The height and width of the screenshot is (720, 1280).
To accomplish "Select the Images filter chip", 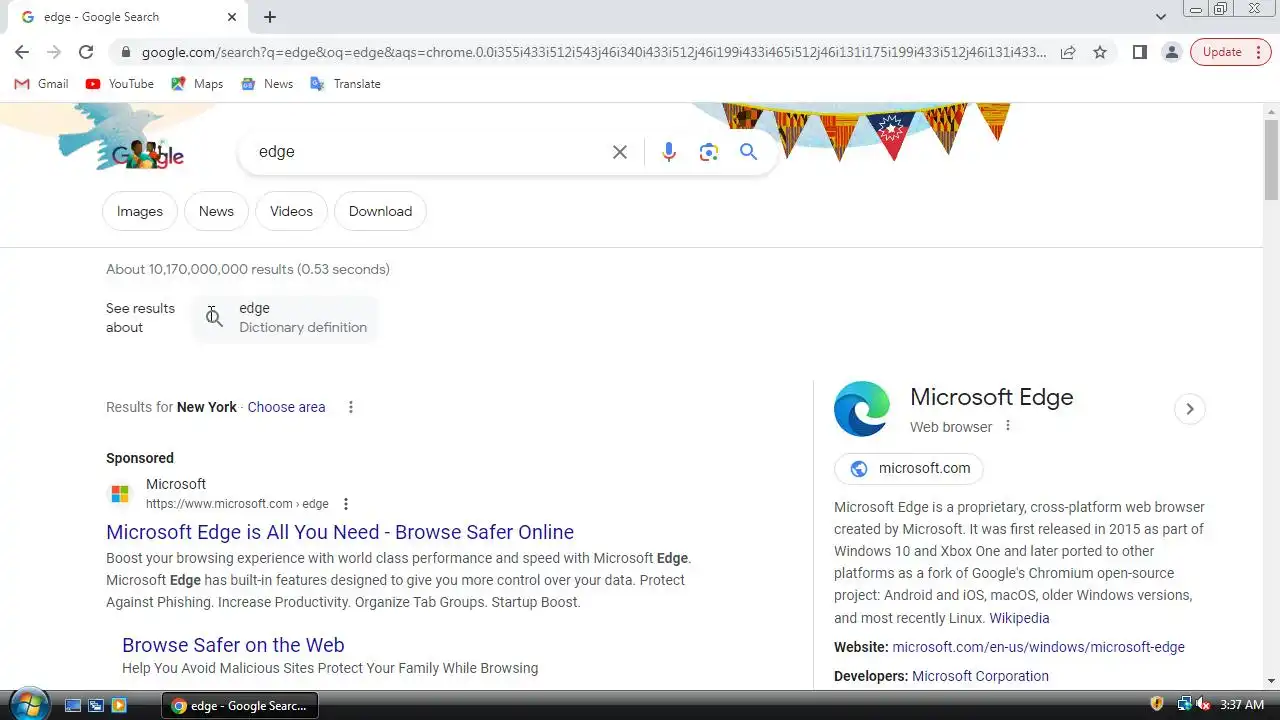I will pos(140,211).
